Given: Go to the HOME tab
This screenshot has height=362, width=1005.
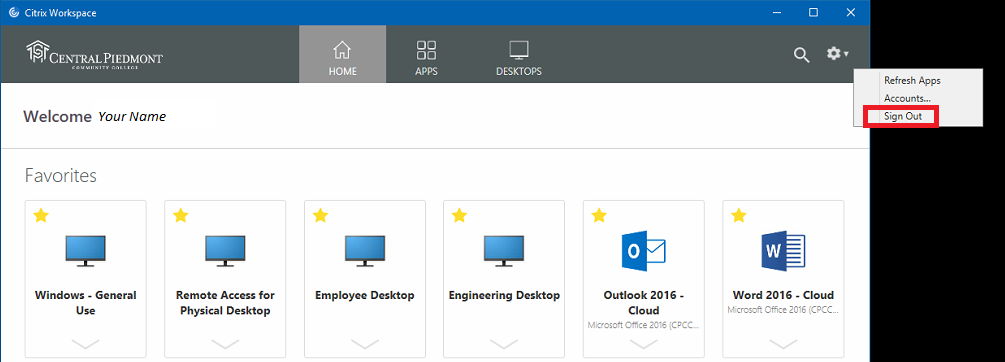Looking at the screenshot, I should (342, 54).
